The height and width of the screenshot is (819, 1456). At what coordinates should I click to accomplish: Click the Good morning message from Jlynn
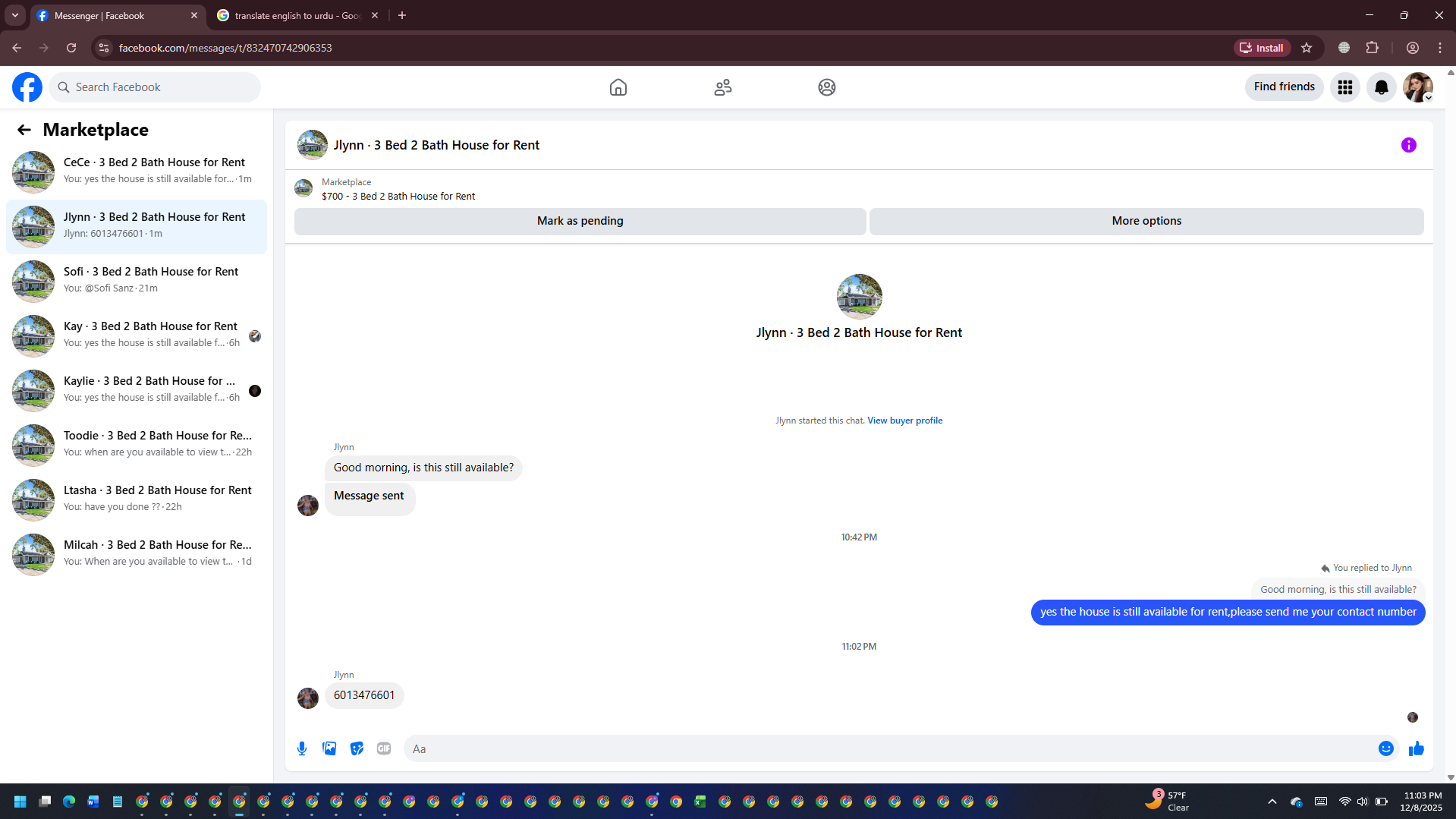pyautogui.click(x=423, y=468)
